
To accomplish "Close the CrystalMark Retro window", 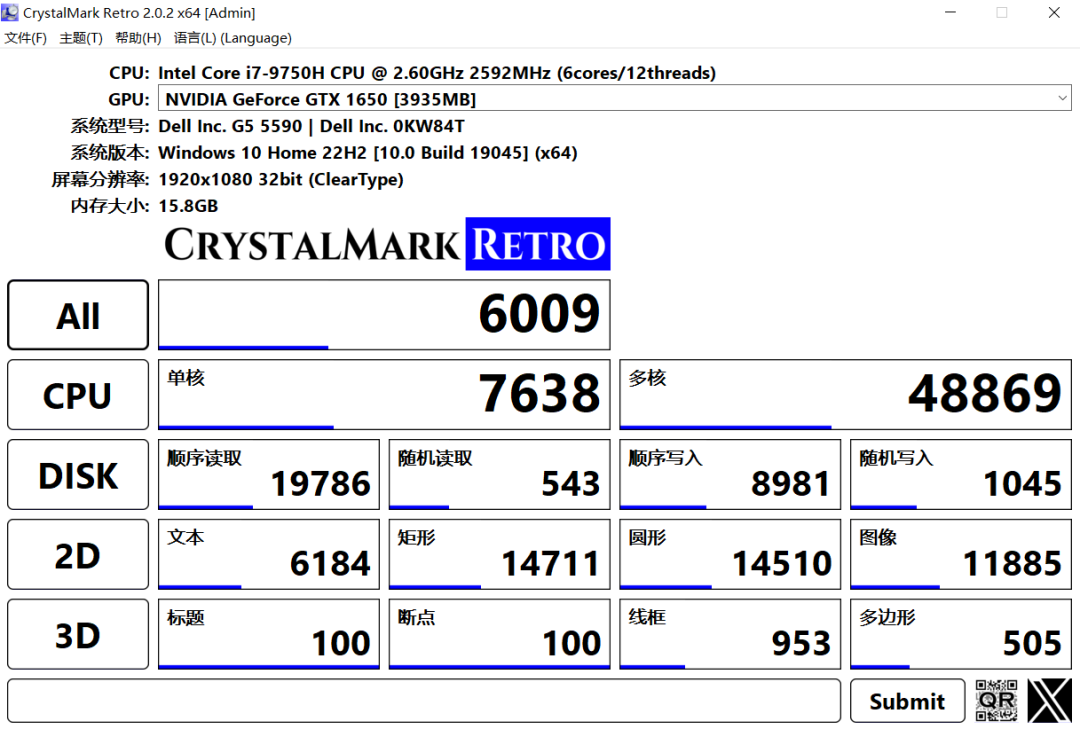I will coord(1054,12).
